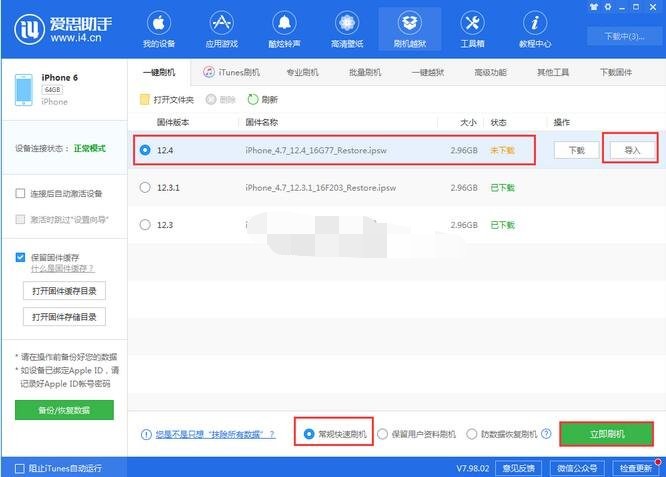This screenshot has height=477, width=666.
Task: Switch to the iTunes刷机 tab
Action: click(x=231, y=72)
